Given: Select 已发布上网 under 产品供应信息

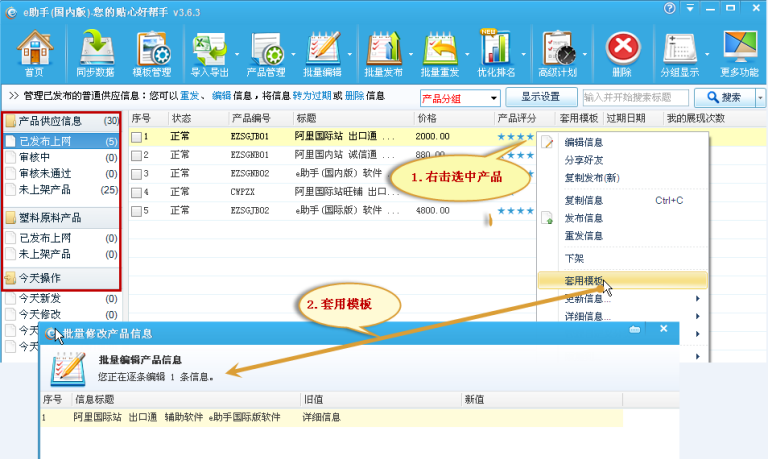Looking at the screenshot, I should [x=61, y=141].
